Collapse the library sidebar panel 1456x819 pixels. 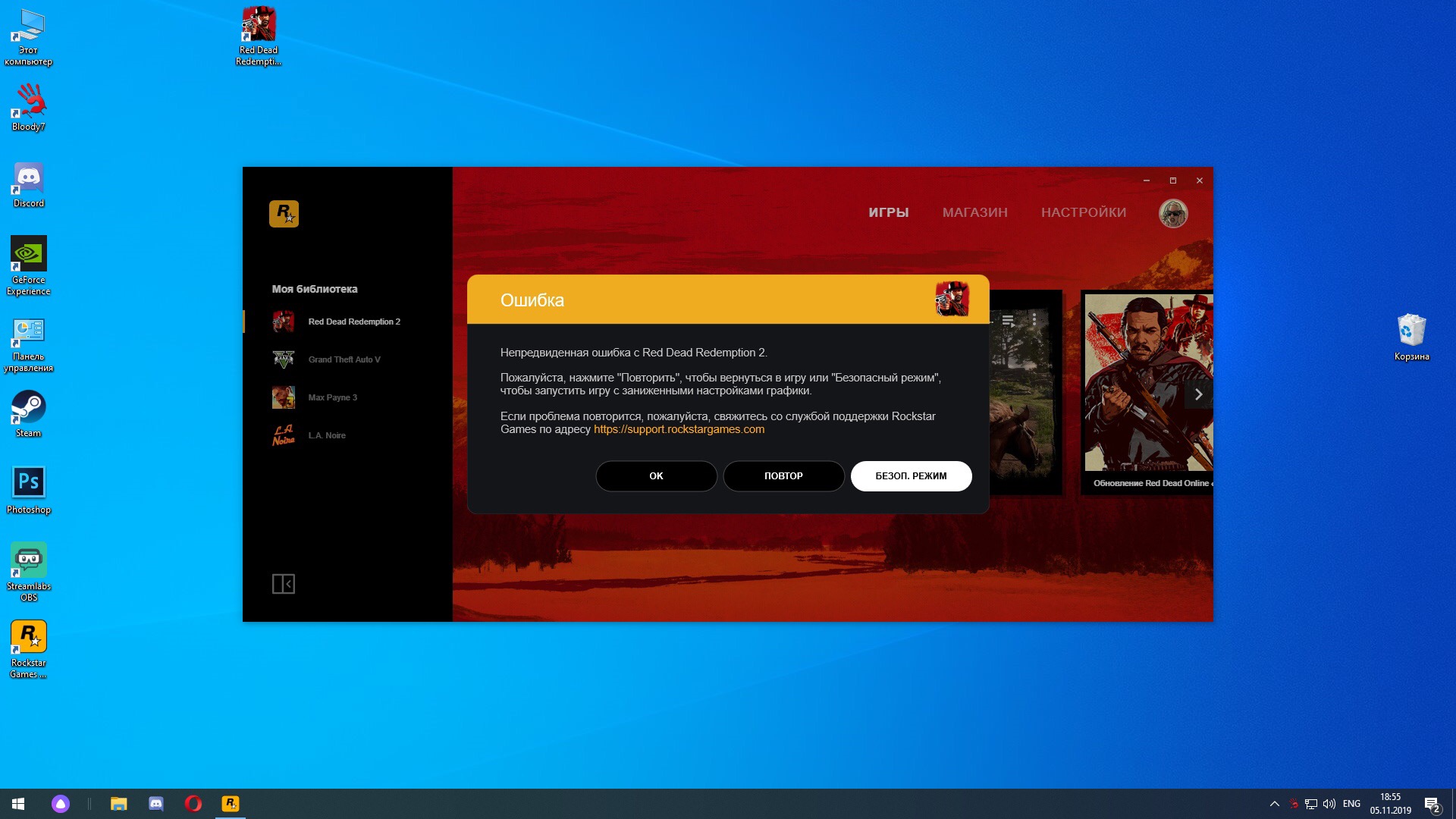(283, 584)
